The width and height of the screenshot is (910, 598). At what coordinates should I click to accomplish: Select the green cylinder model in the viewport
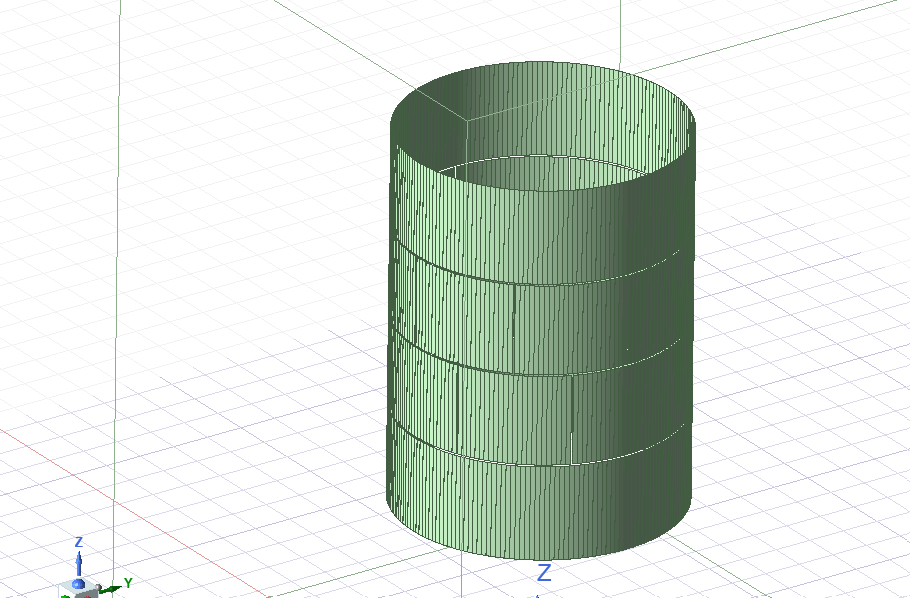pos(541,311)
